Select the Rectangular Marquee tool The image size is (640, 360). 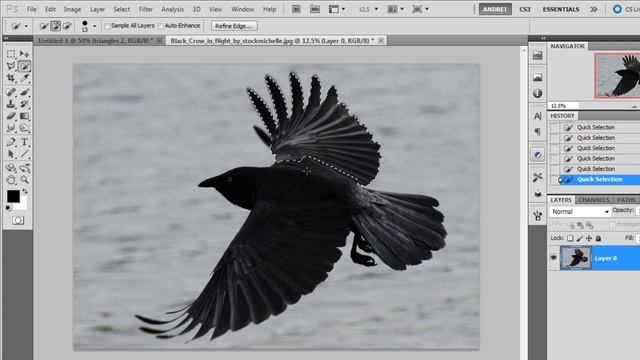11,54
